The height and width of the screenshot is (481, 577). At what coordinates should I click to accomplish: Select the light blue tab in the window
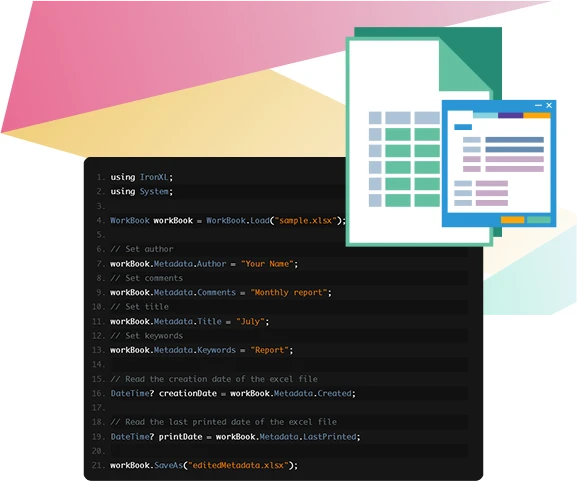tap(485, 115)
